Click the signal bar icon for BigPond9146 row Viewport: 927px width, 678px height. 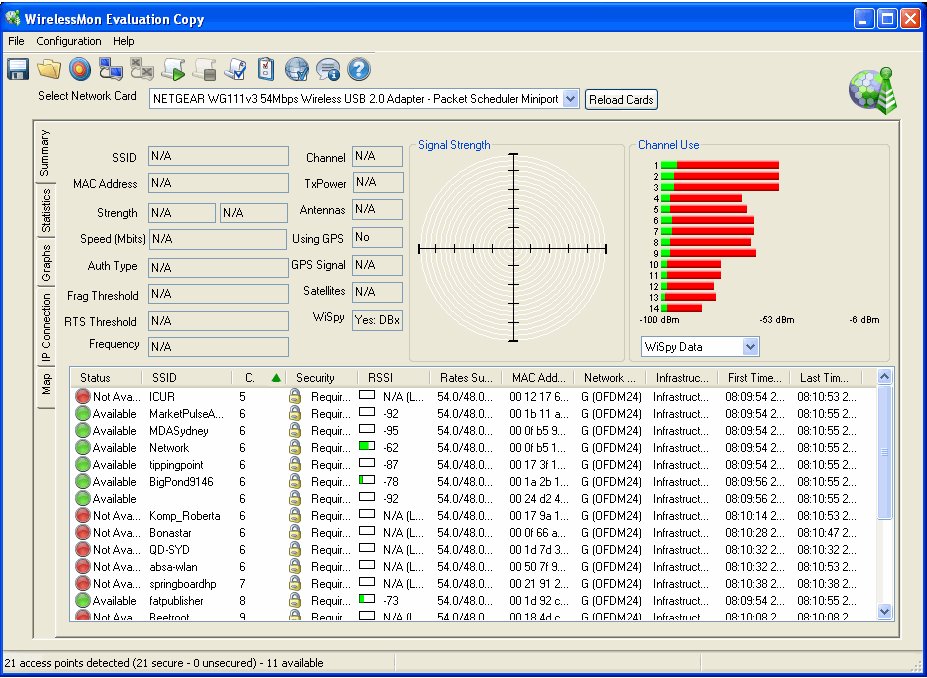tap(367, 480)
